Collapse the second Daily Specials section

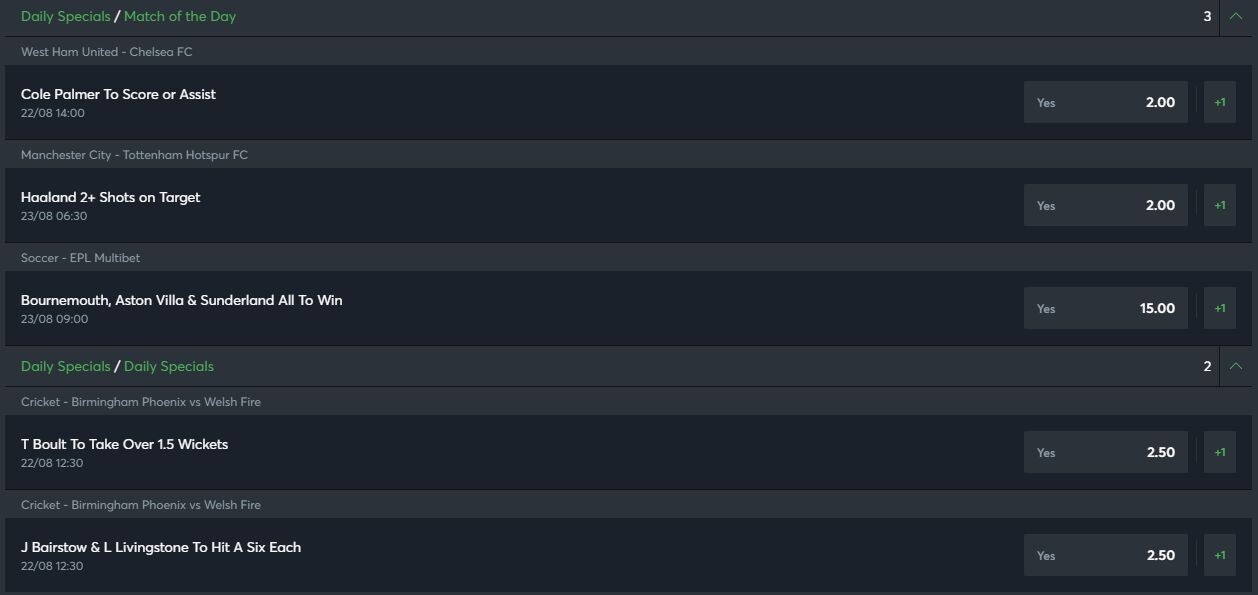tap(1236, 367)
